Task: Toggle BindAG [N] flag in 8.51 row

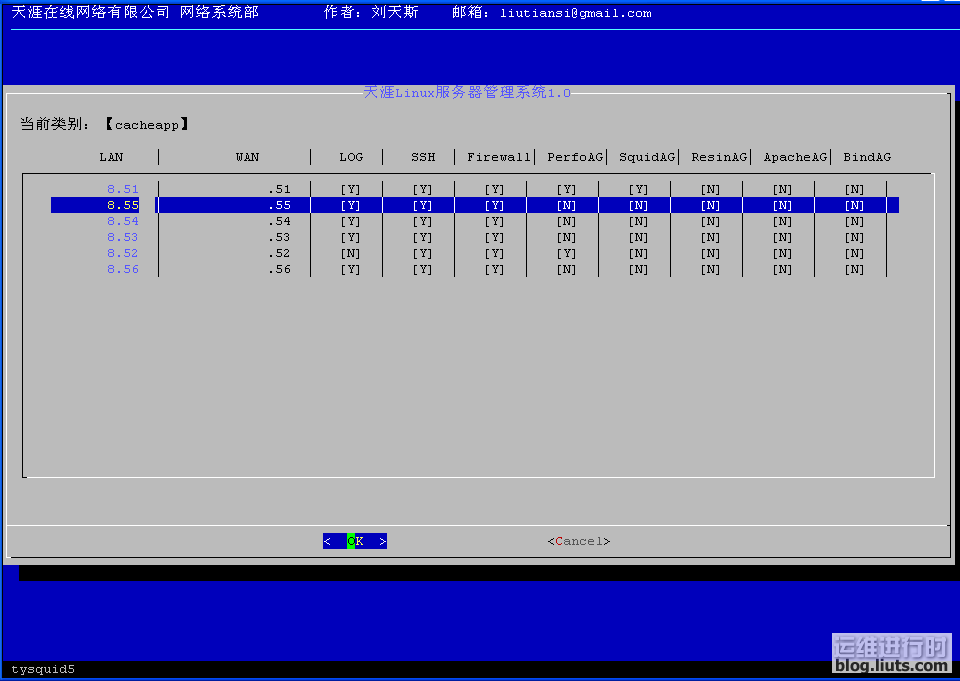Action: 854,189
